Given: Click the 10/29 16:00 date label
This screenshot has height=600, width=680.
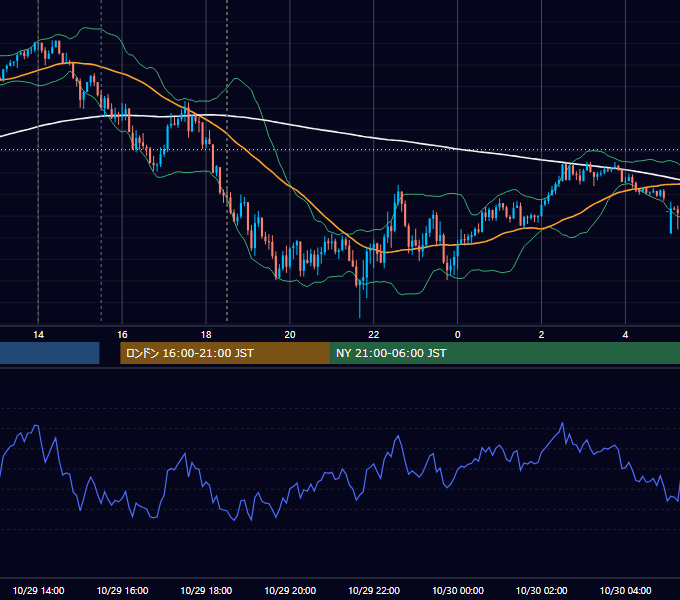Looking at the screenshot, I should click(122, 590).
